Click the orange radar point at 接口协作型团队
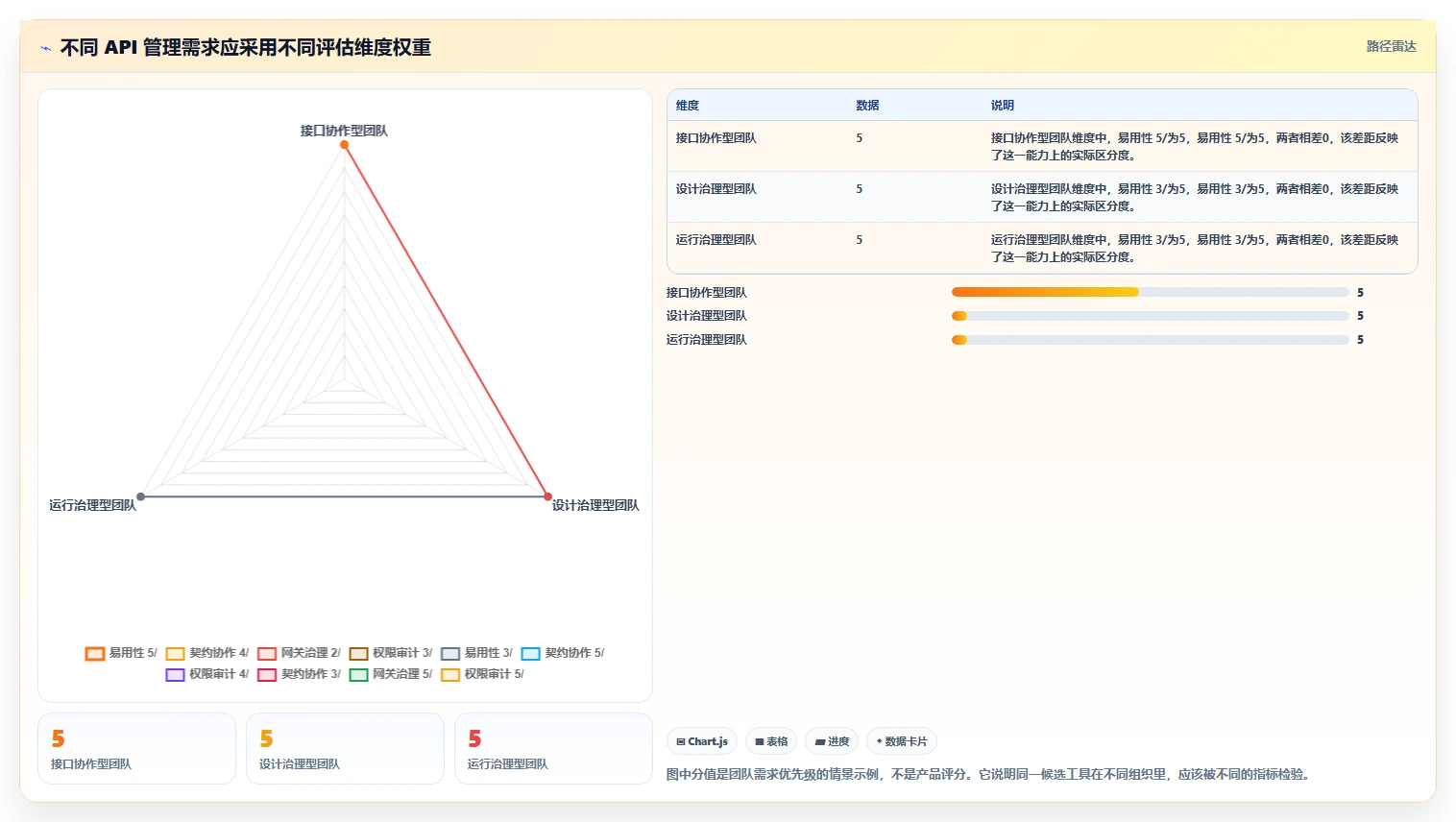Screen dimensions: 1456x822 [x=344, y=145]
